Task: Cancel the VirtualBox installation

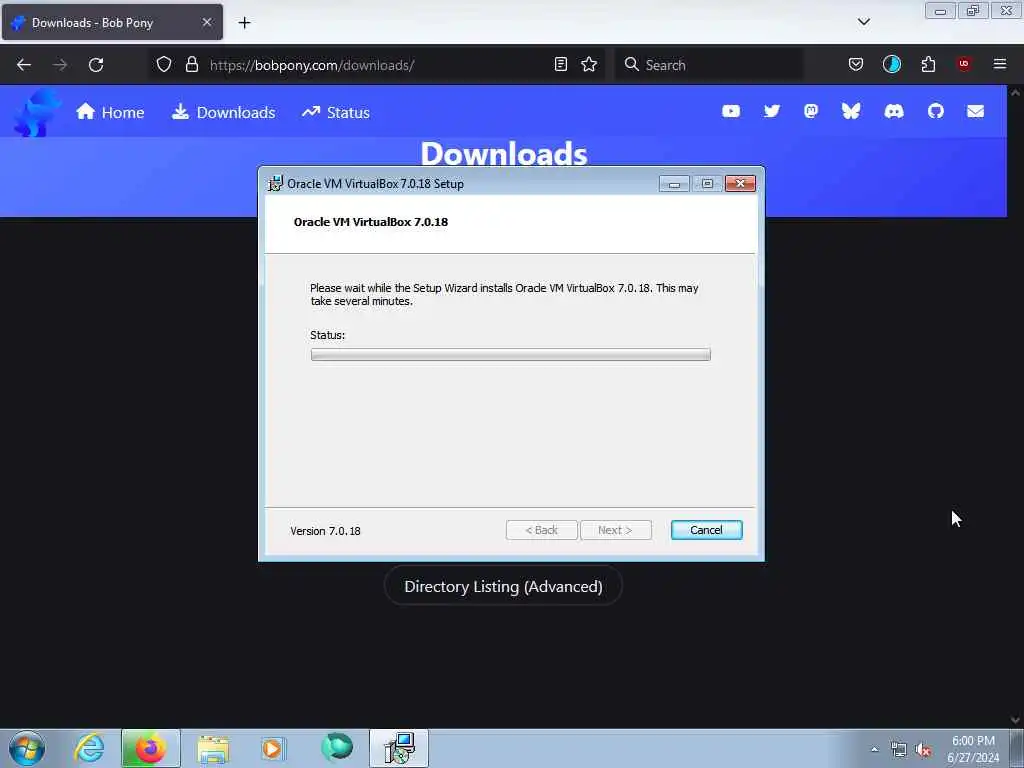Action: pos(706,530)
